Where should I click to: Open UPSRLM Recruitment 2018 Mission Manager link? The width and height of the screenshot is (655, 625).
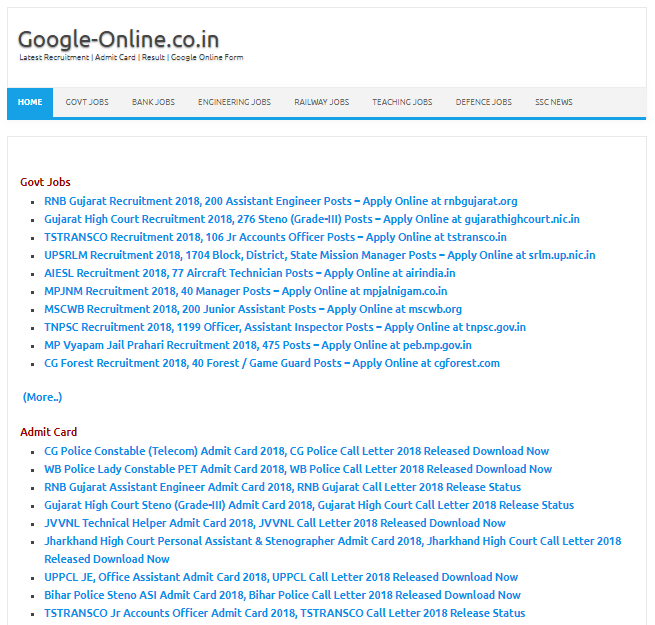[320, 255]
